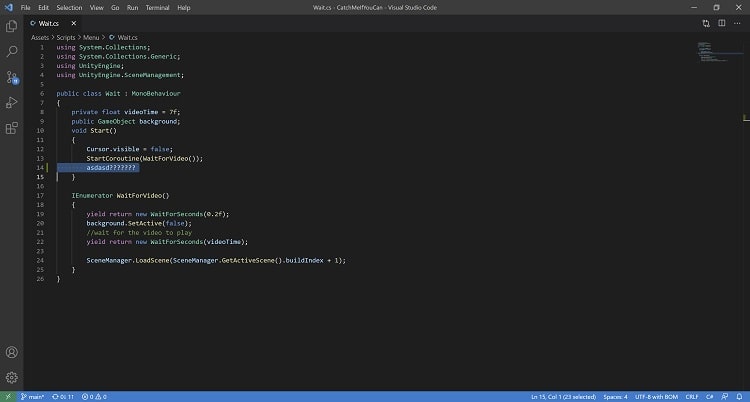This screenshot has height=402, width=750.
Task: Click the Open Changes icon in editor toolbar
Action: pyautogui.click(x=706, y=23)
